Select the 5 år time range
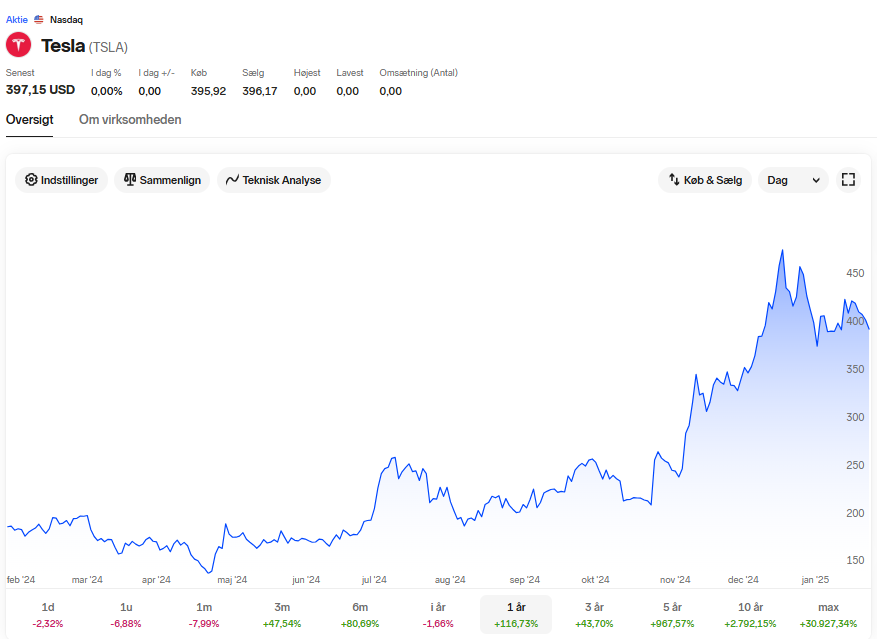The image size is (877, 639). pyautogui.click(x=672, y=614)
